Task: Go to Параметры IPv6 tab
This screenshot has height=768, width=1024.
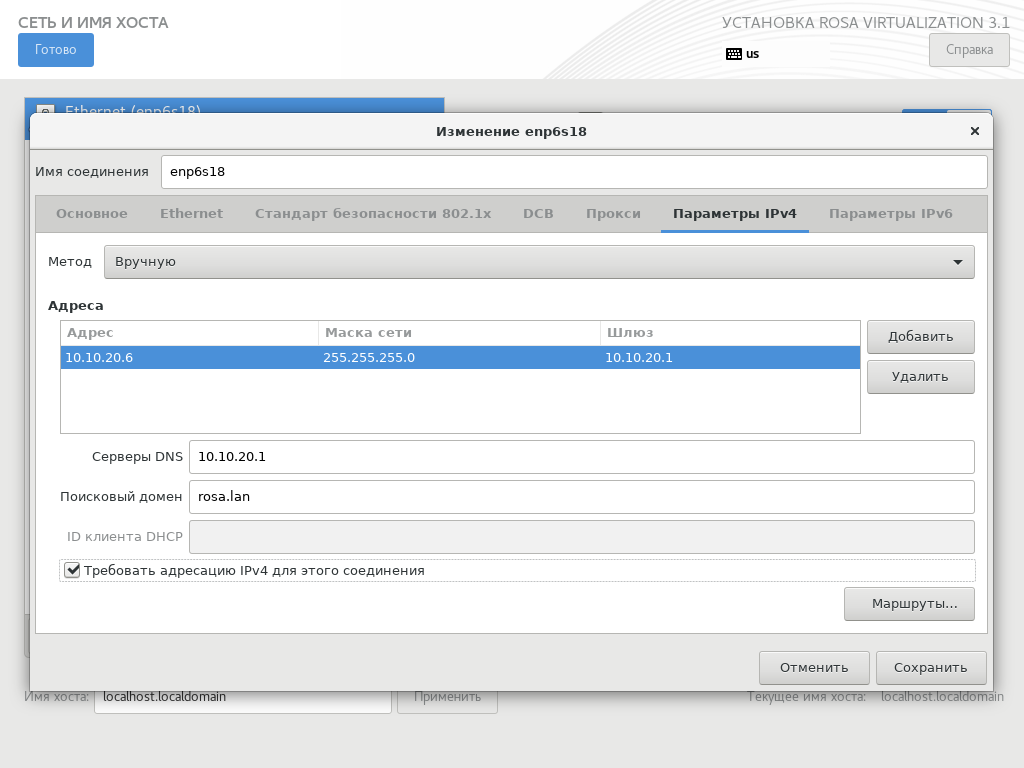Action: [x=890, y=214]
